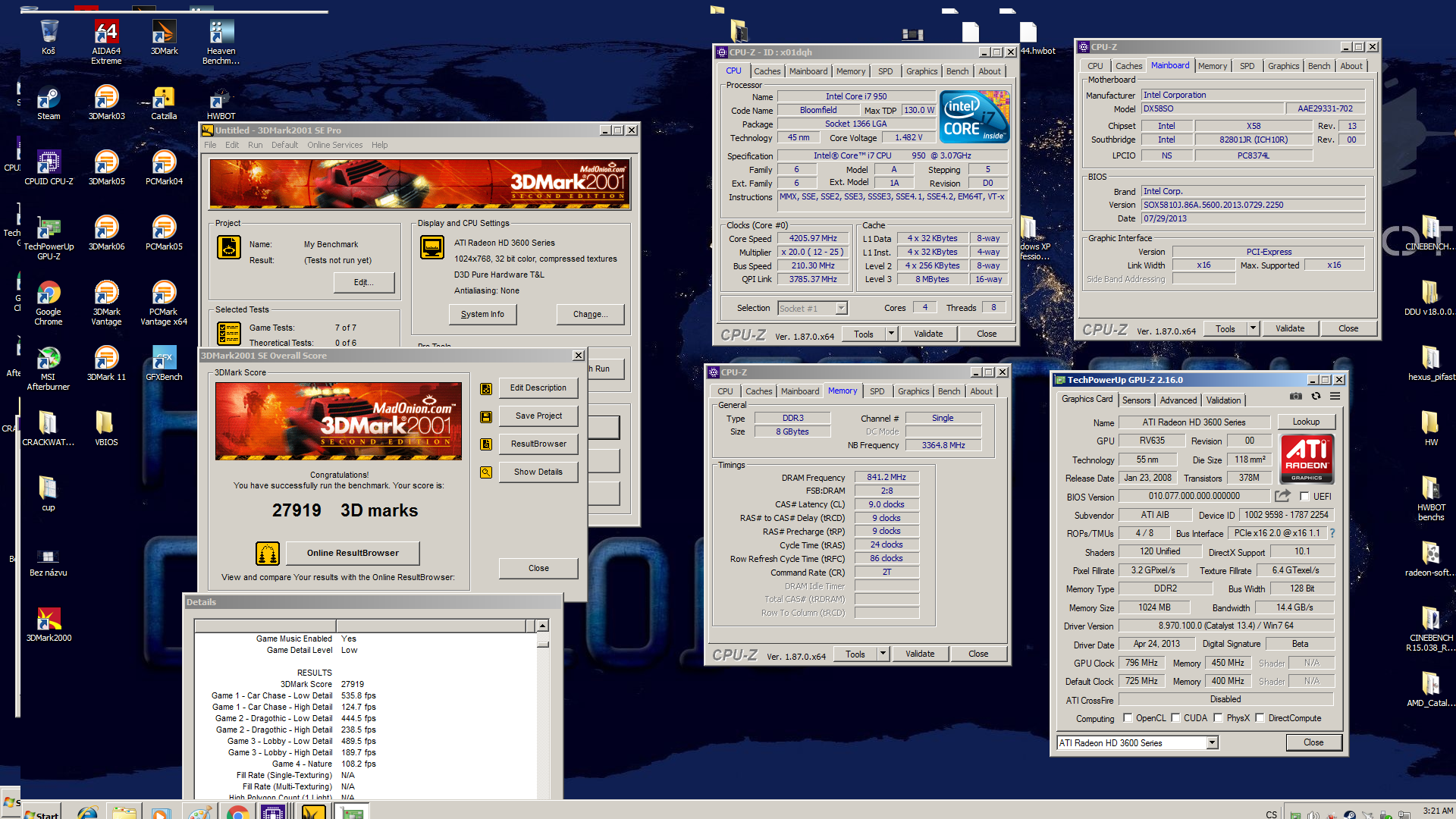Image resolution: width=1456 pixels, height=819 pixels.
Task: Click the '27919 3D marks' score text
Action: [345, 510]
